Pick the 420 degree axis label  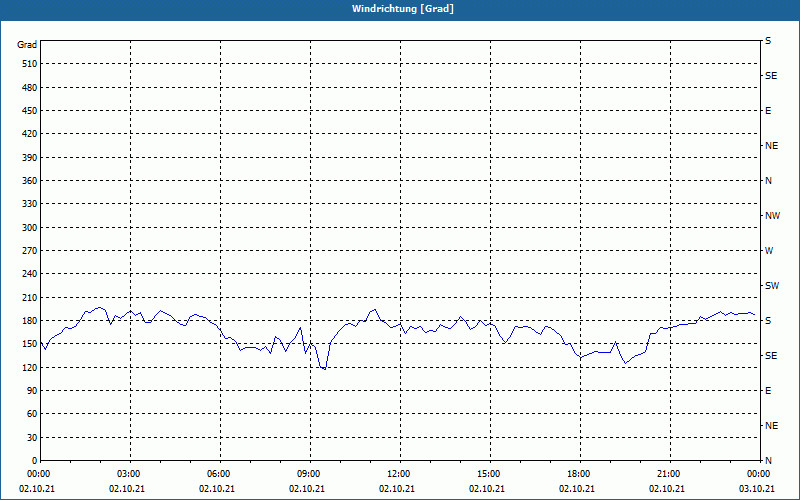click(30, 134)
